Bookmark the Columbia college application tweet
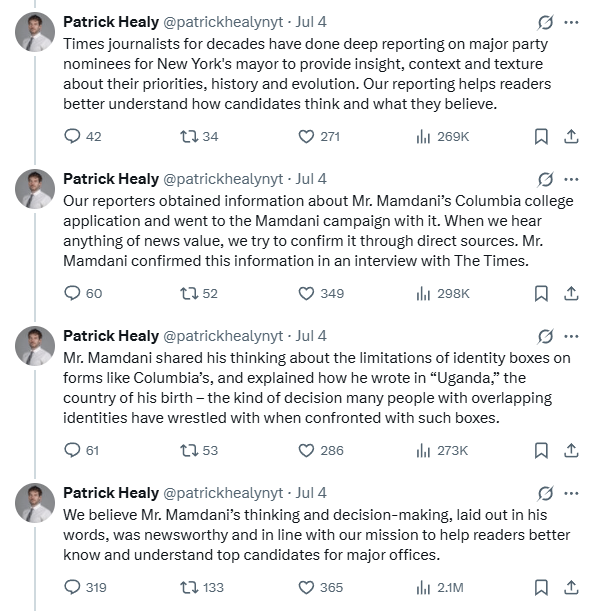 coord(541,294)
